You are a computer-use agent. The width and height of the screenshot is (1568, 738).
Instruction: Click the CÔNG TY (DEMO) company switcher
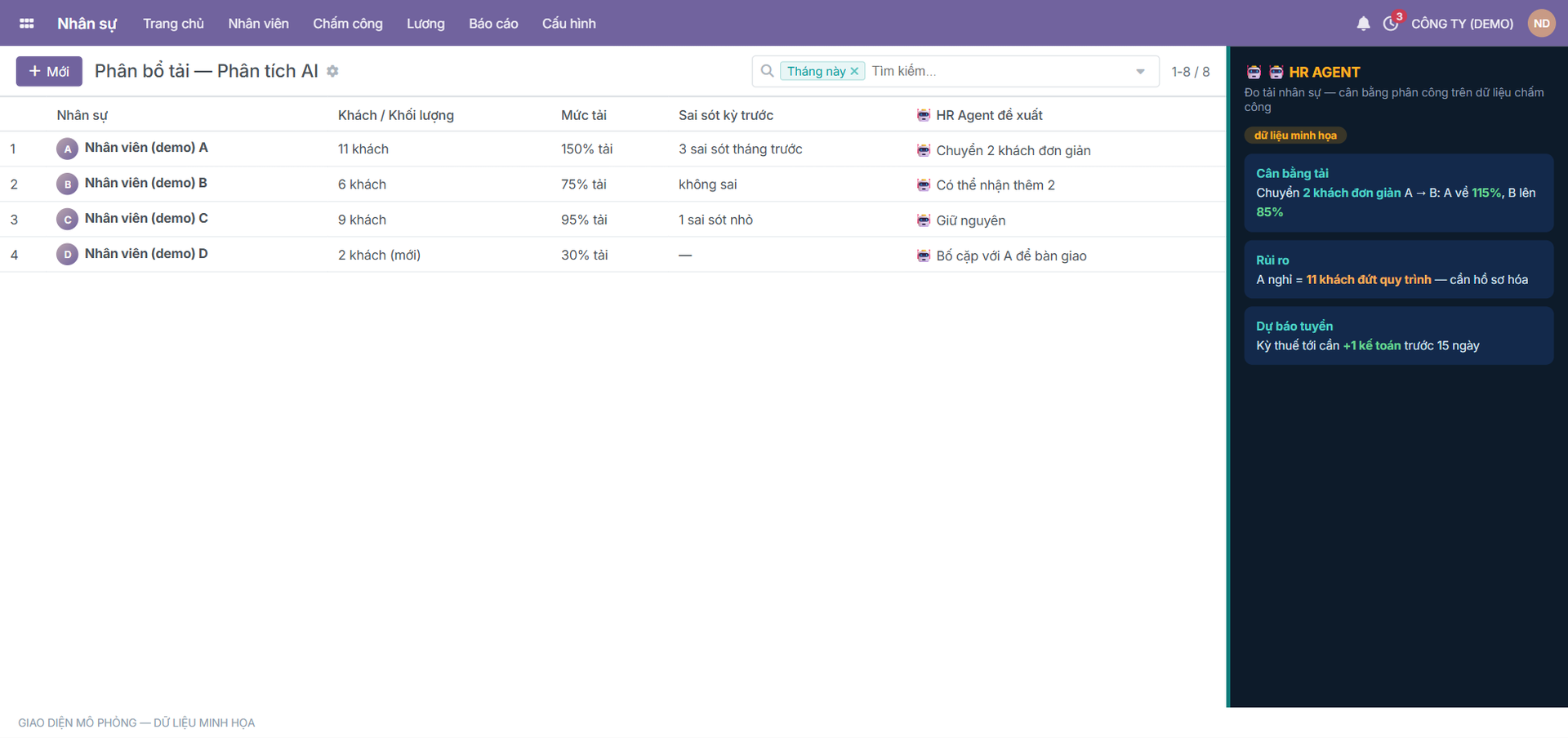(x=1462, y=24)
